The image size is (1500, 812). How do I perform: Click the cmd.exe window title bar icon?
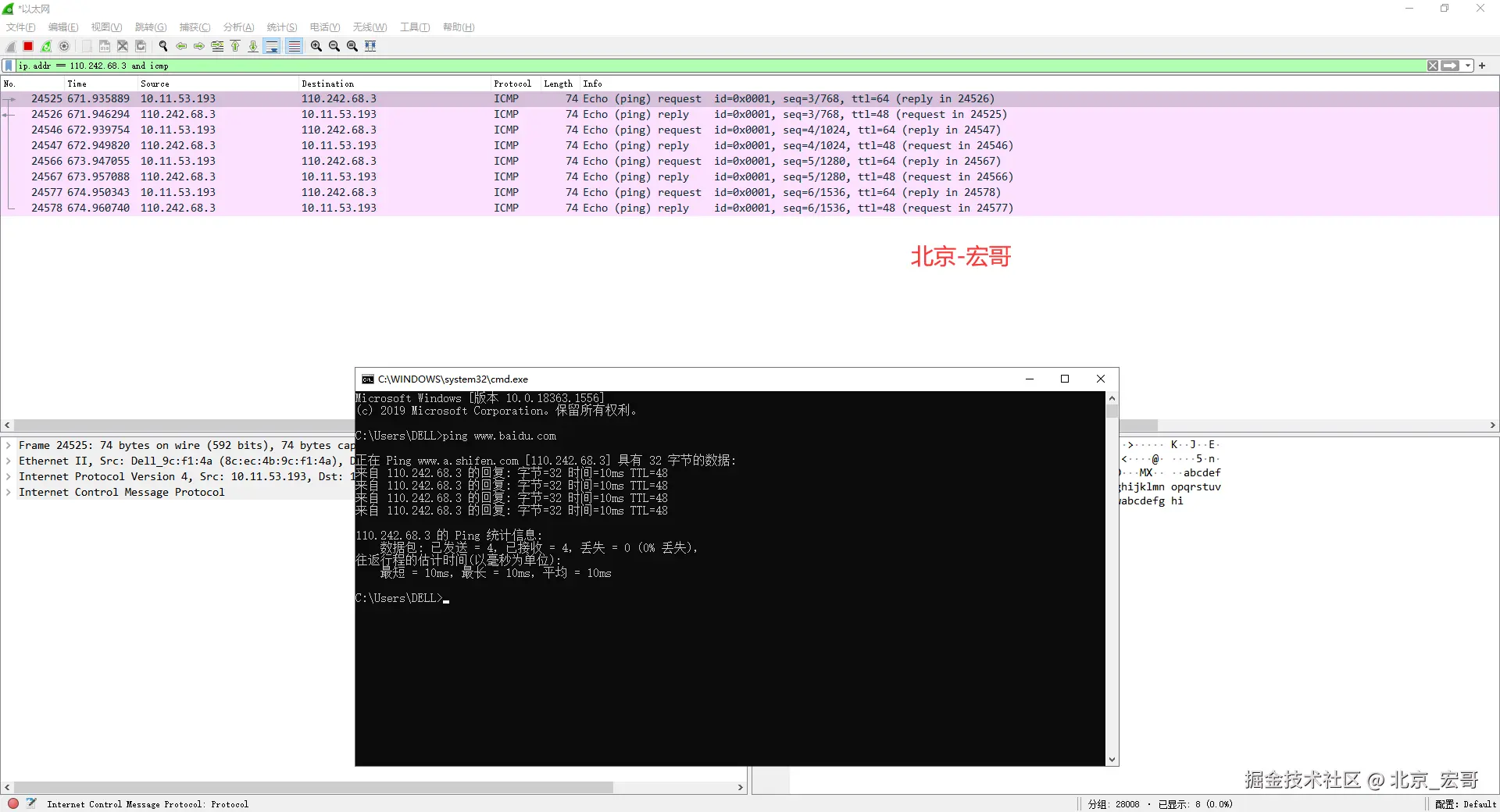pyautogui.click(x=368, y=379)
